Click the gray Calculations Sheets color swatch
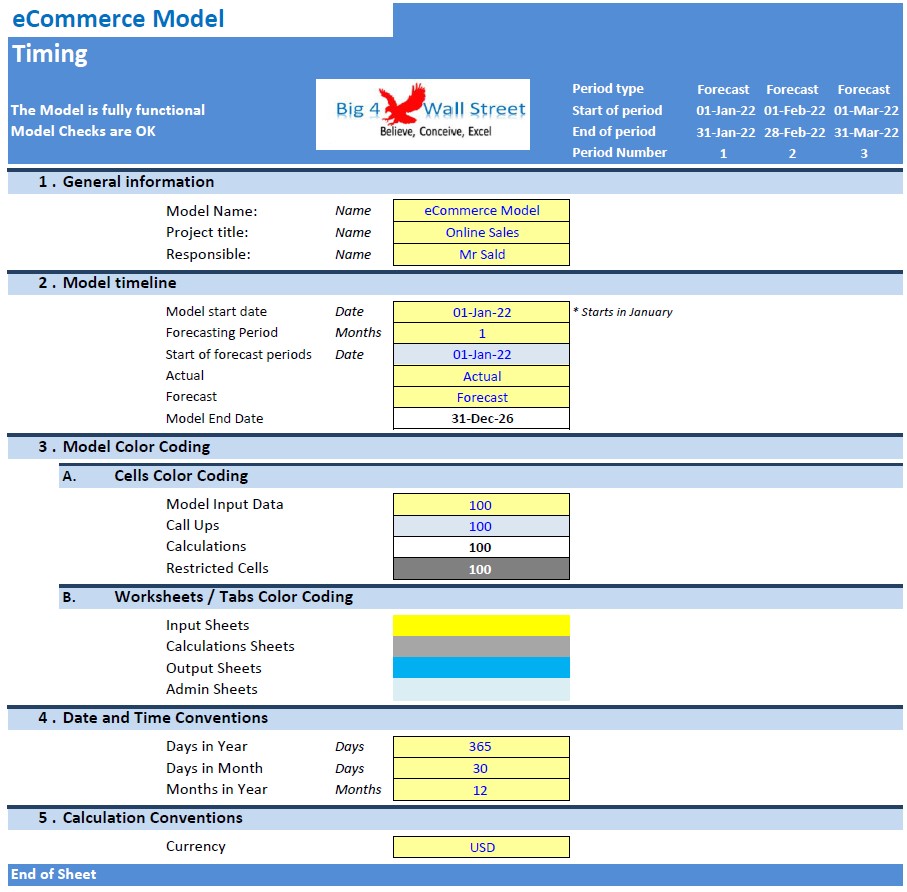 click(481, 647)
